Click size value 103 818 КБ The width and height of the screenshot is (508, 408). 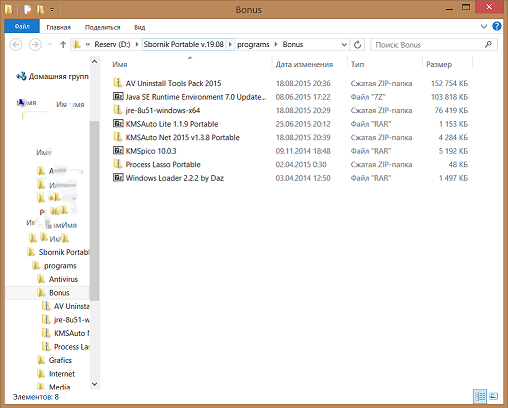coord(449,97)
